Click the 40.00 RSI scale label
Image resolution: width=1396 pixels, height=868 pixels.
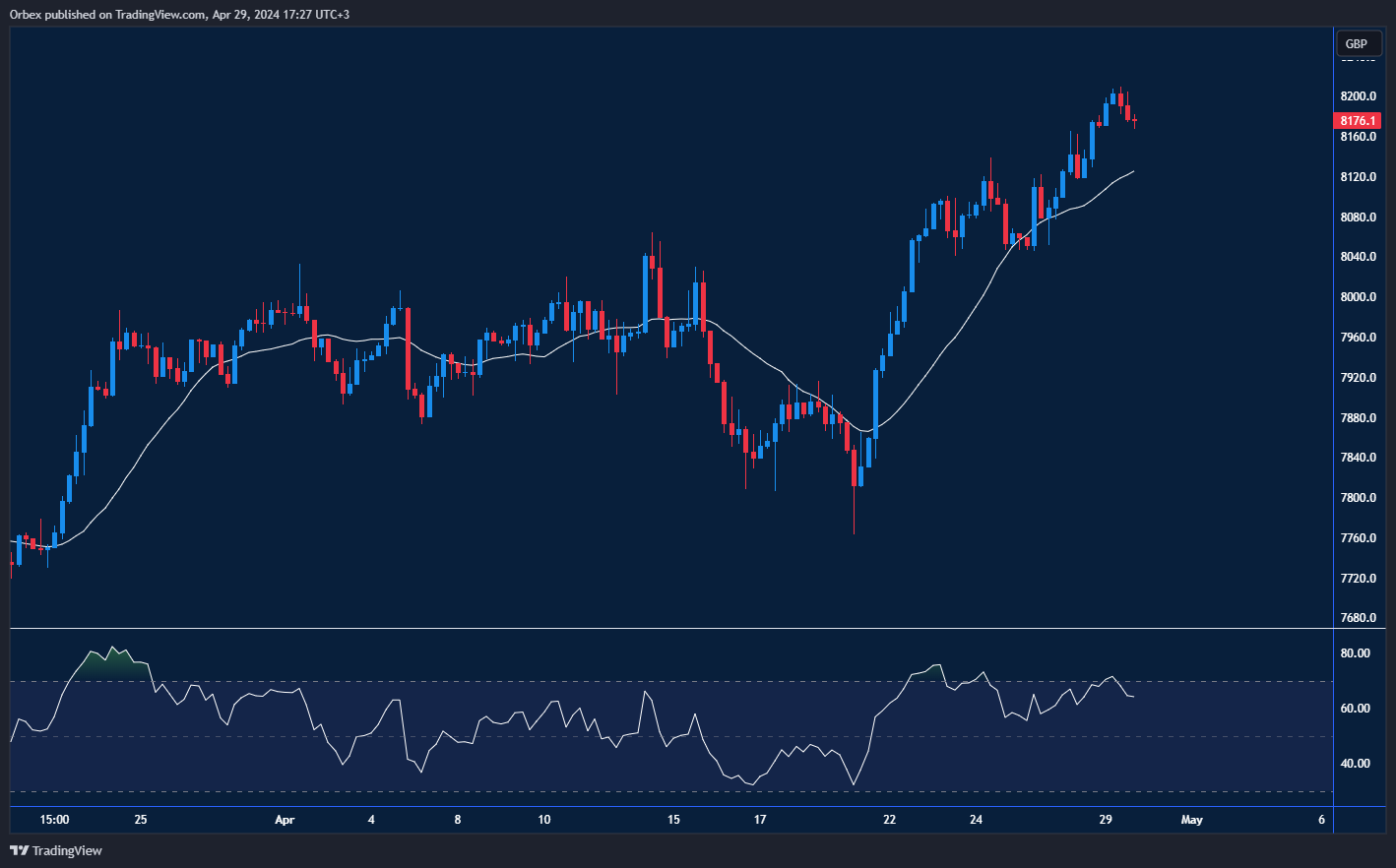point(1355,764)
